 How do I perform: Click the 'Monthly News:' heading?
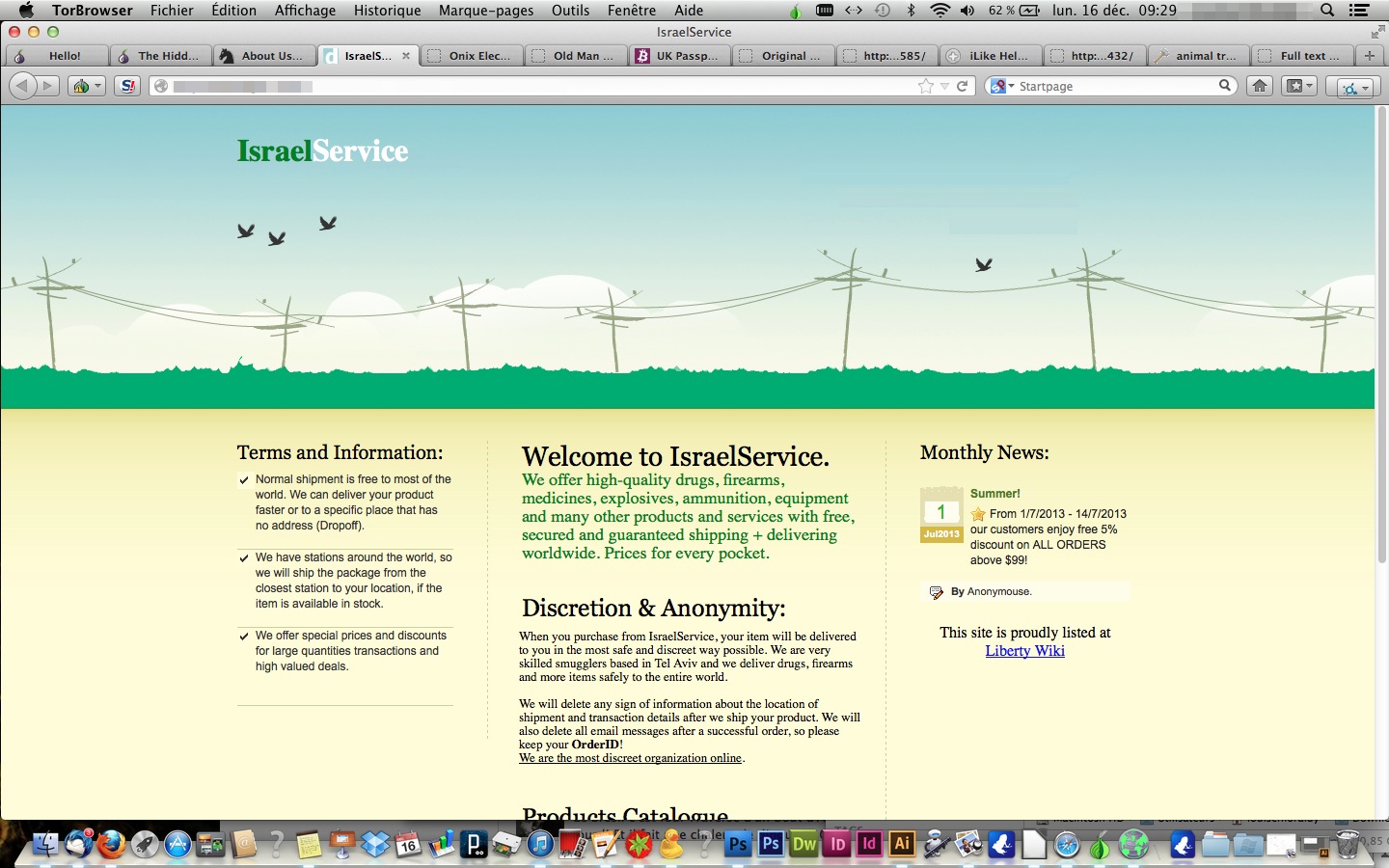(984, 452)
